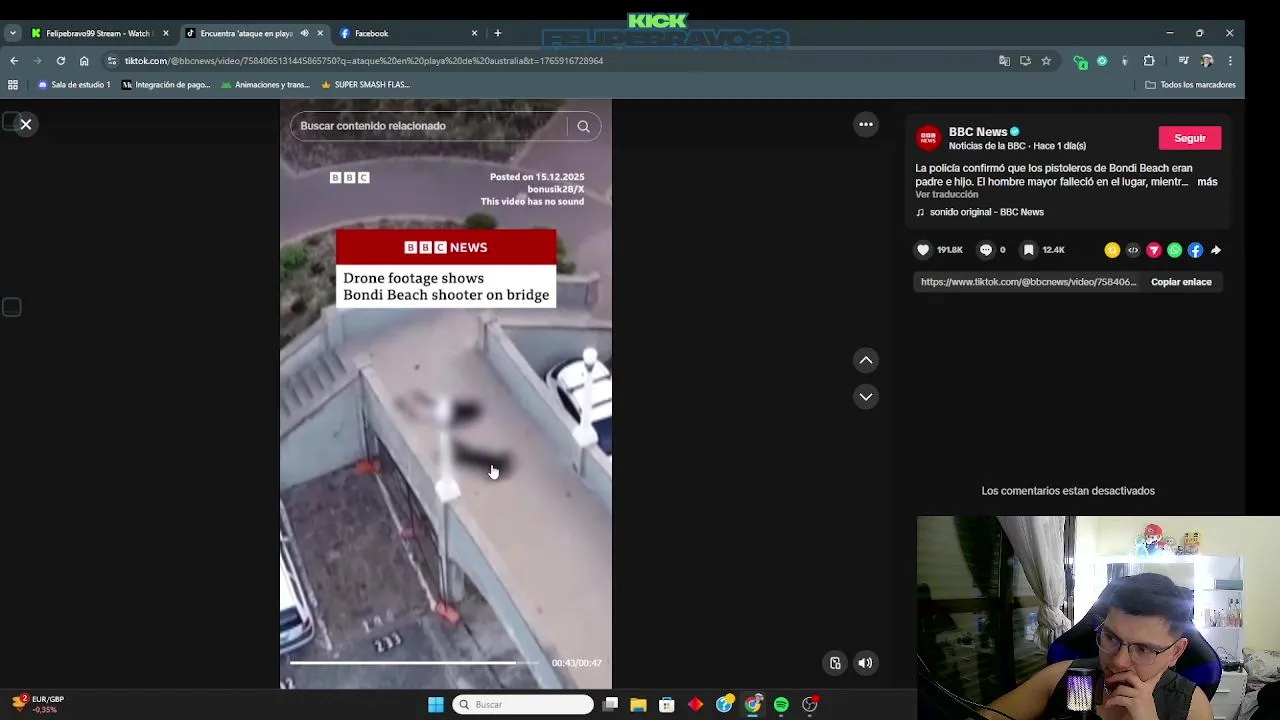Screen dimensions: 1280x720
Task: Click the address bar URL
Action: click(x=363, y=61)
